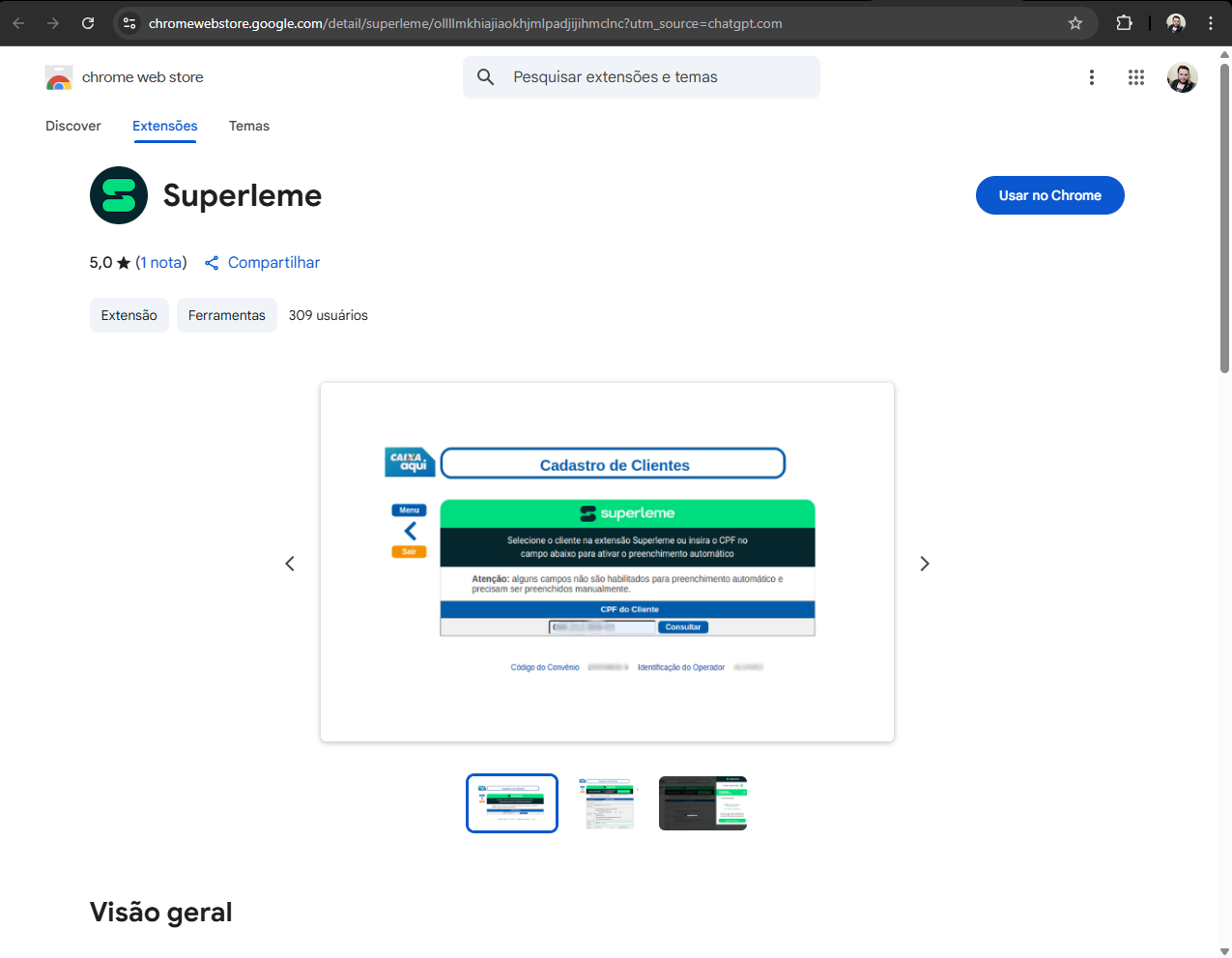
Task: Click the site information icon in address bar
Action: 129,22
